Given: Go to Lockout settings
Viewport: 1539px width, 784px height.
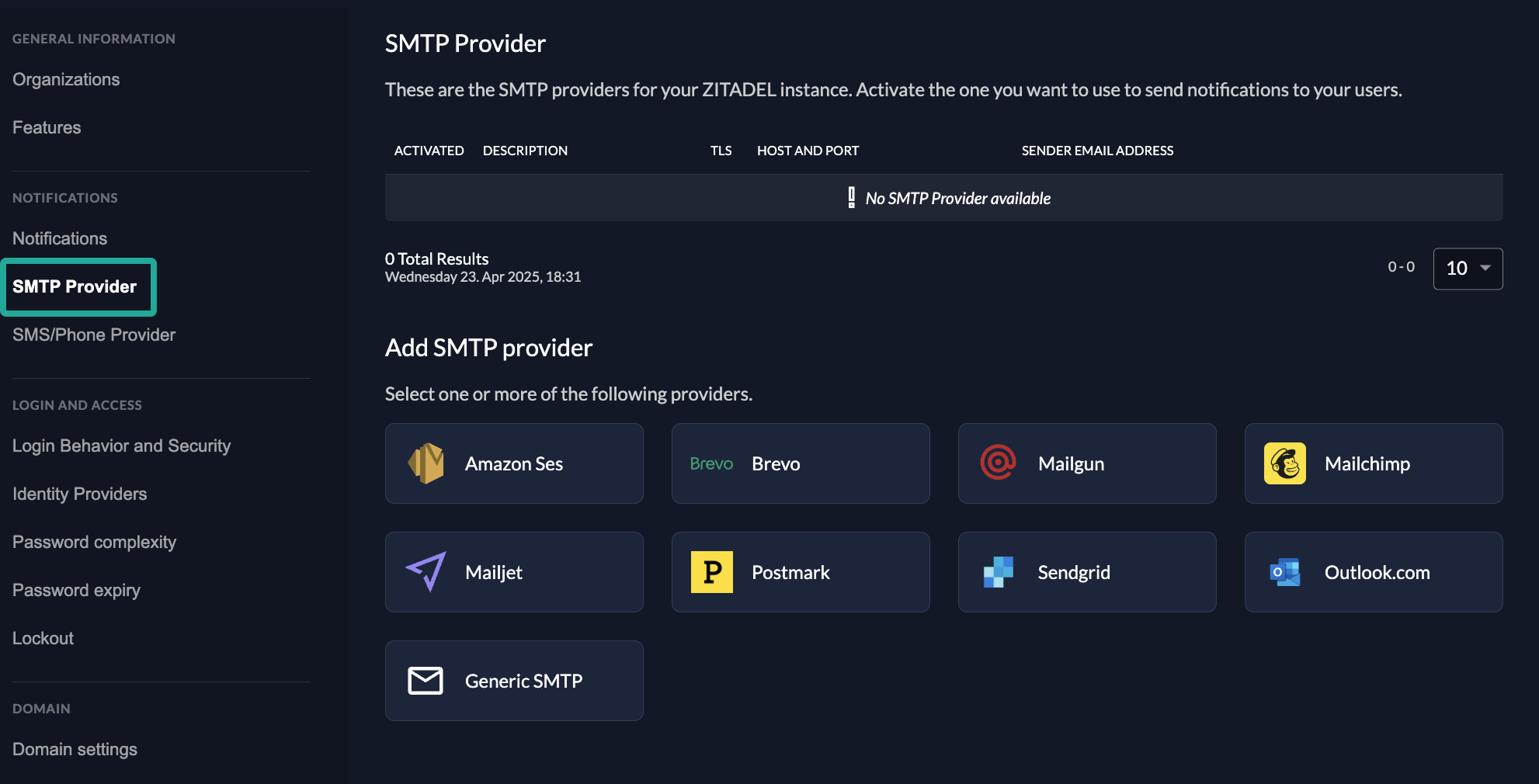Looking at the screenshot, I should [43, 639].
